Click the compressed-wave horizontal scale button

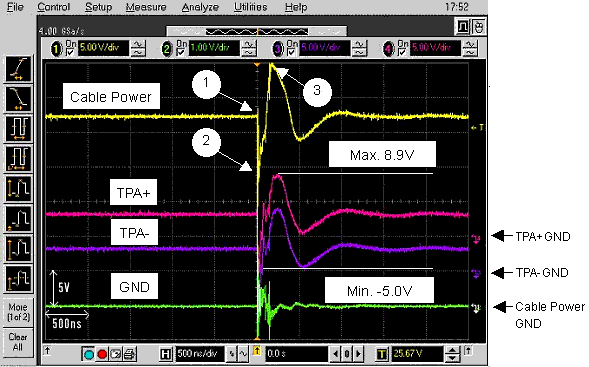click(x=232, y=354)
